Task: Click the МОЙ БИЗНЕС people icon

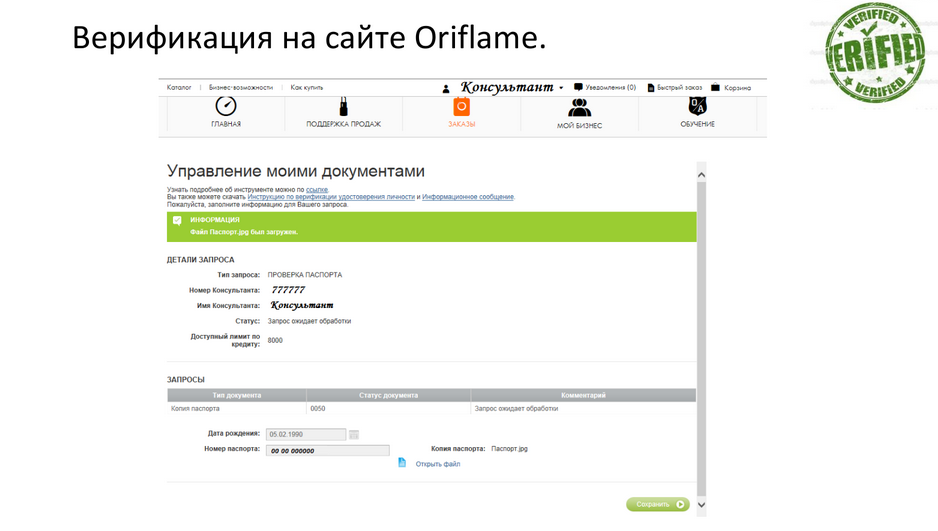Action: tap(579, 108)
